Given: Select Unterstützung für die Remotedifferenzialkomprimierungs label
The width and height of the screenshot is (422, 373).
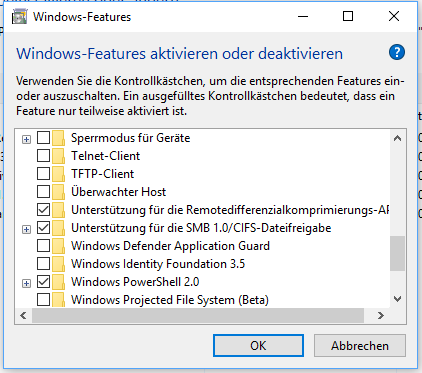Looking at the screenshot, I should coord(230,210).
